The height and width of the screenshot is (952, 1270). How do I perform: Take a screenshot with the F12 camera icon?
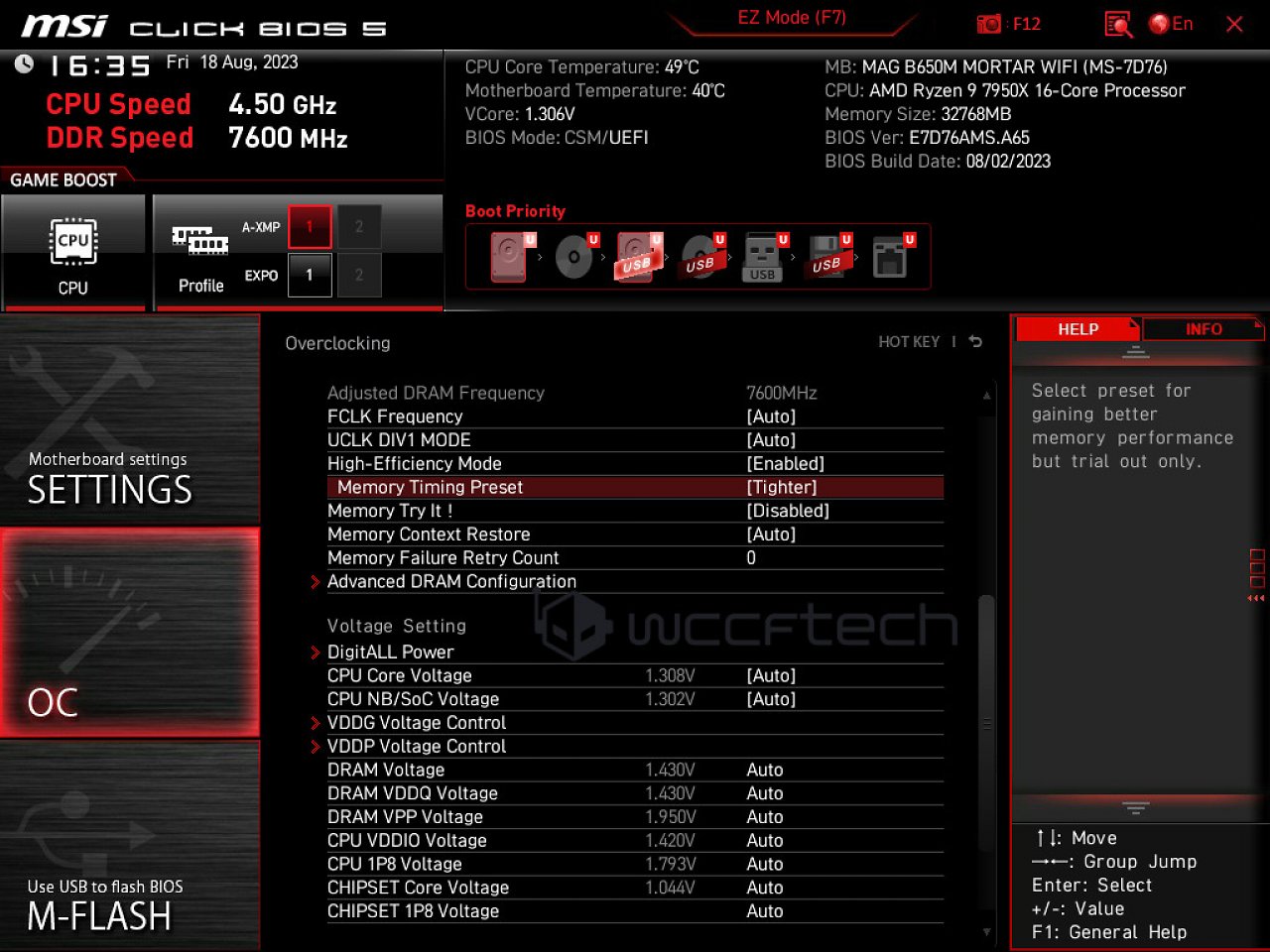click(x=989, y=24)
